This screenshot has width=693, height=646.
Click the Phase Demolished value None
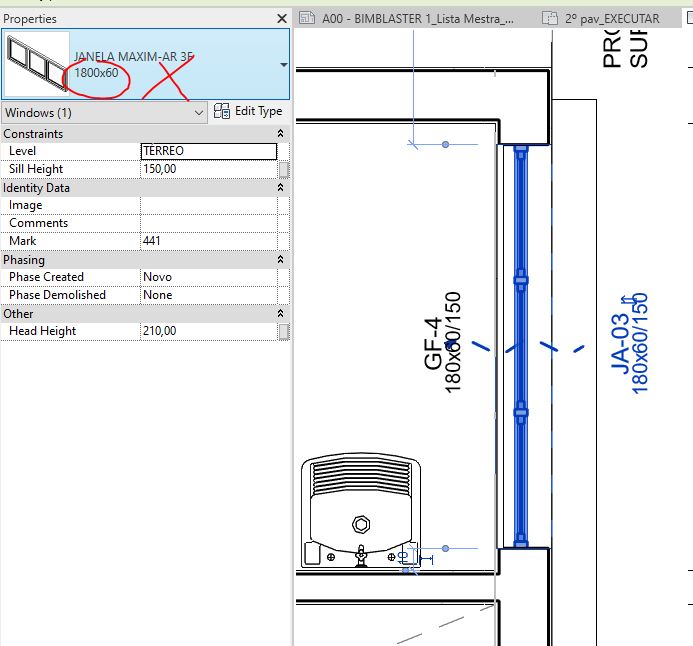coord(209,295)
